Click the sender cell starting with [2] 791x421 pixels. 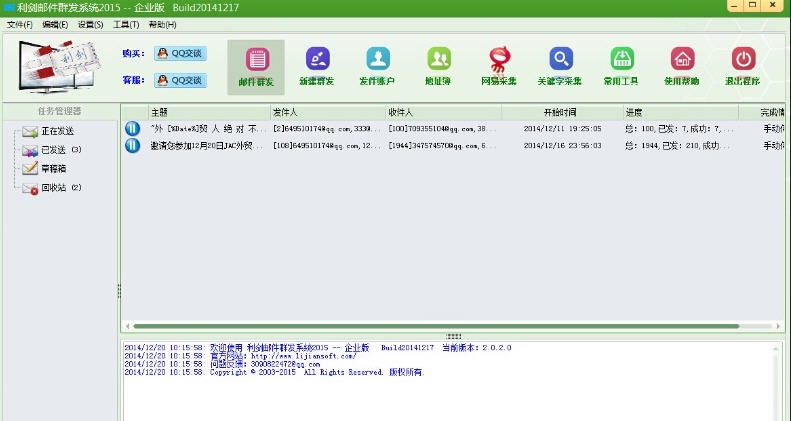[x=326, y=129]
